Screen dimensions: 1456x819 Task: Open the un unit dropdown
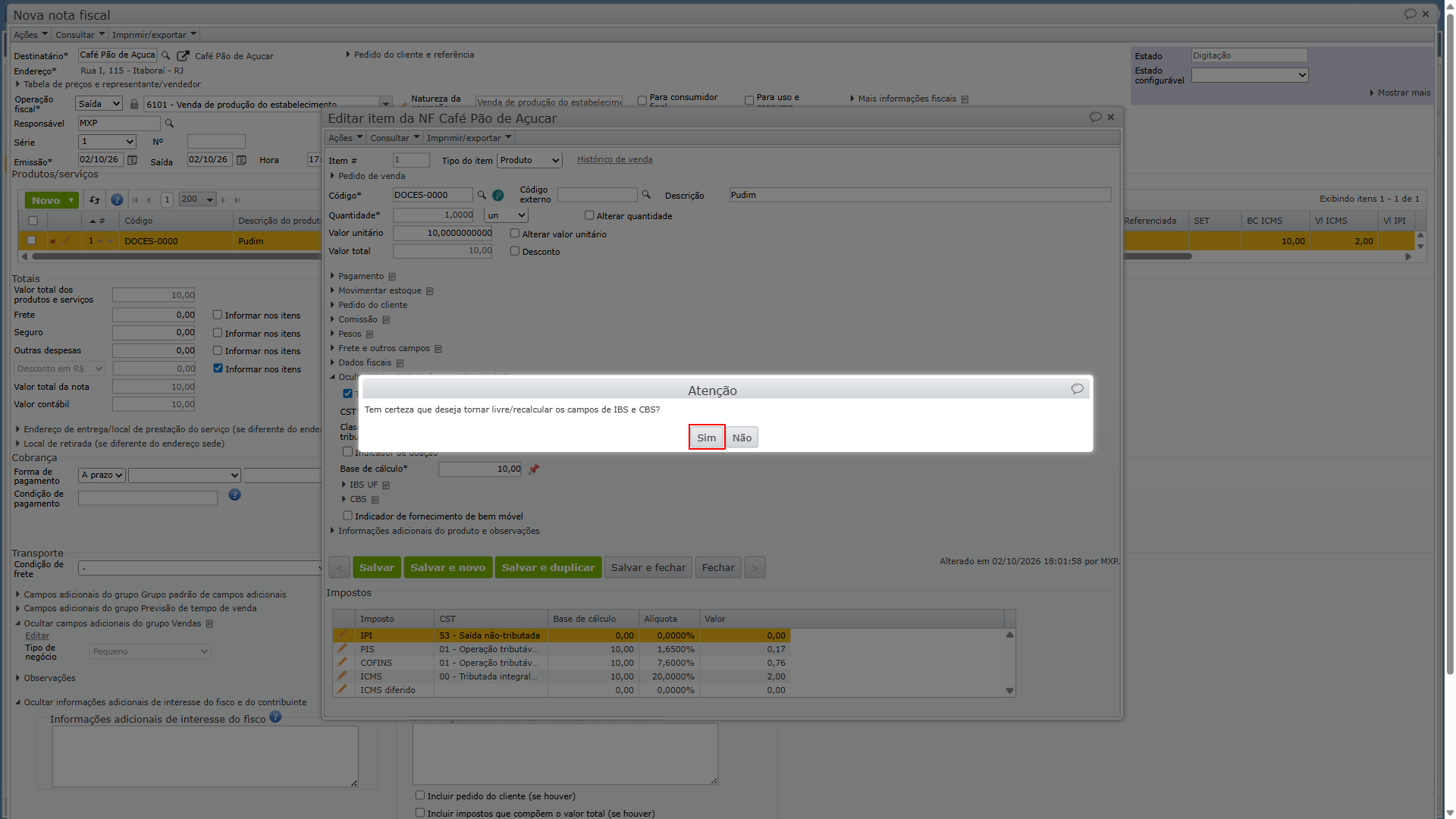tap(506, 215)
